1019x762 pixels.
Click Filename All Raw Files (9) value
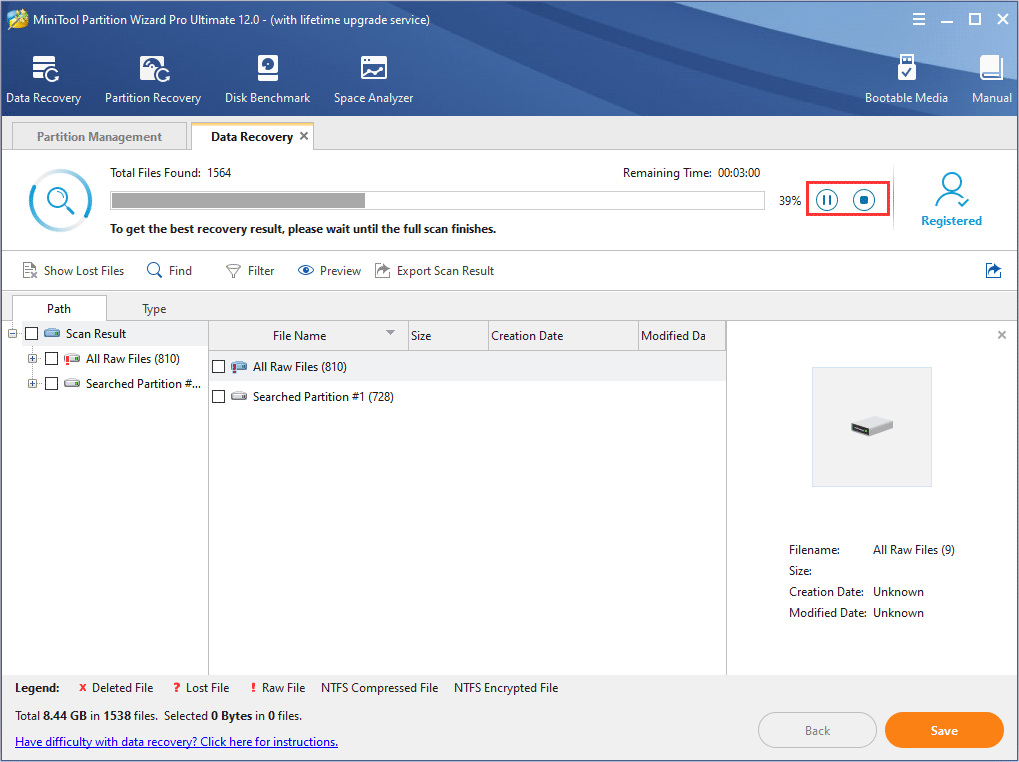(914, 550)
